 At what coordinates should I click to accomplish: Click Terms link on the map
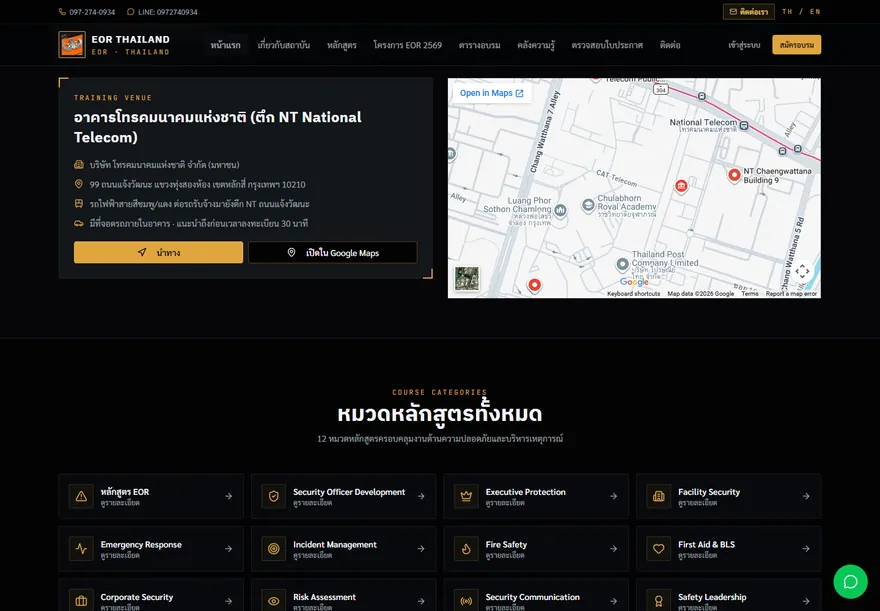[750, 293]
